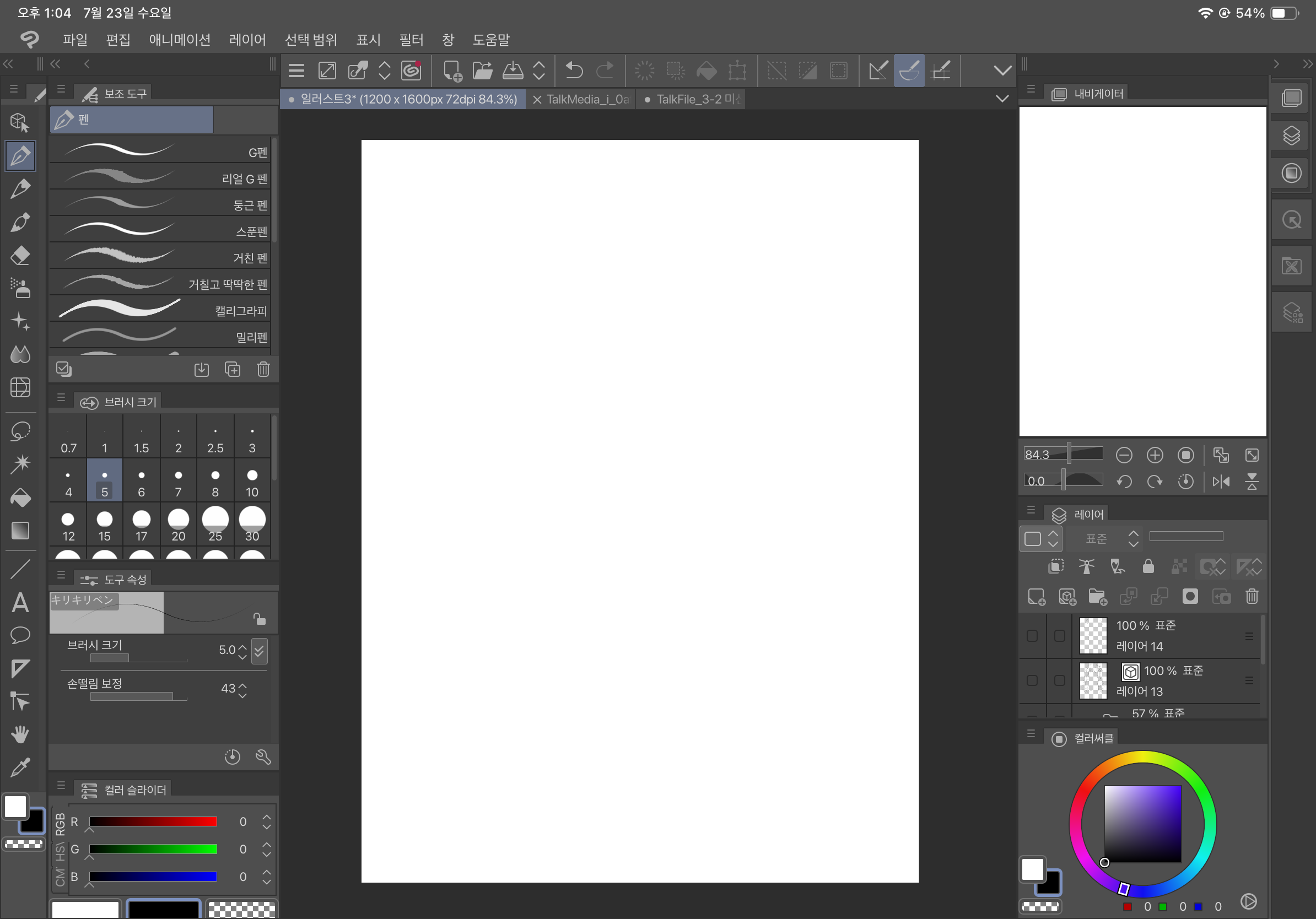Open the 필터 menu
Viewport: 1316px width, 919px height.
[411, 40]
